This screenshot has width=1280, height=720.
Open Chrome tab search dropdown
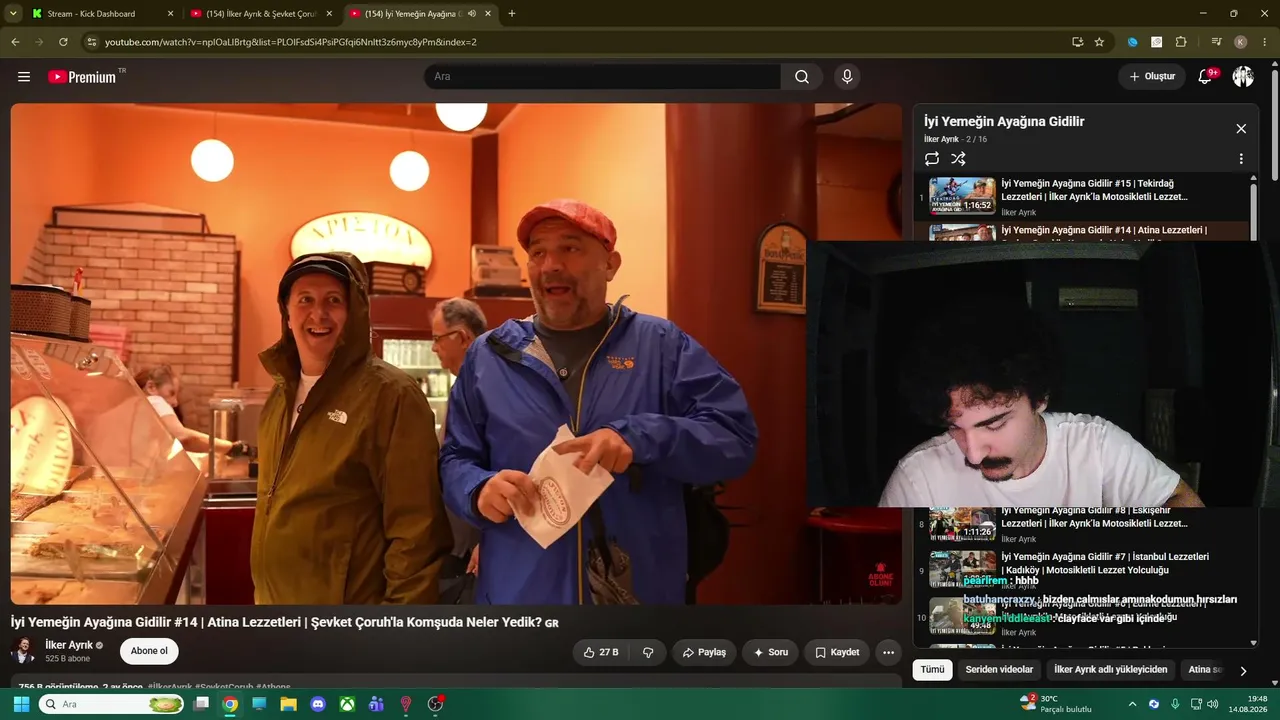click(x=13, y=14)
